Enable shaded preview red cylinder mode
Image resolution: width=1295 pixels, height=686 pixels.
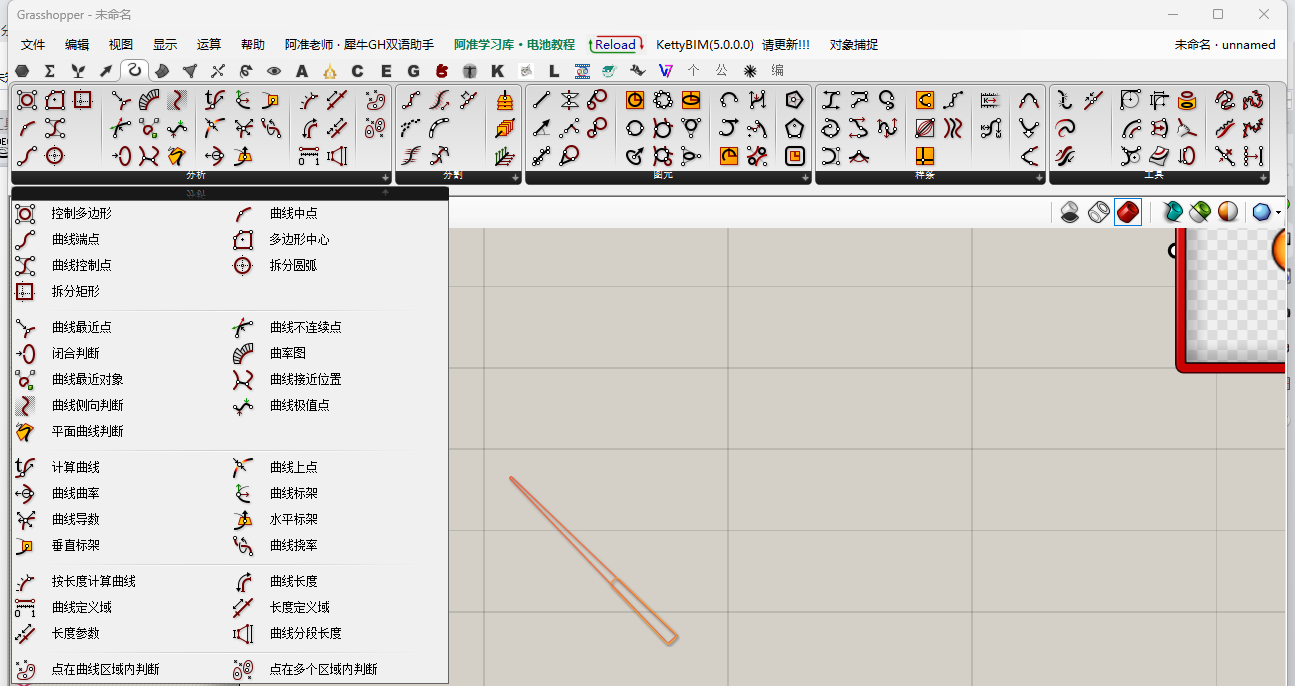[1128, 212]
